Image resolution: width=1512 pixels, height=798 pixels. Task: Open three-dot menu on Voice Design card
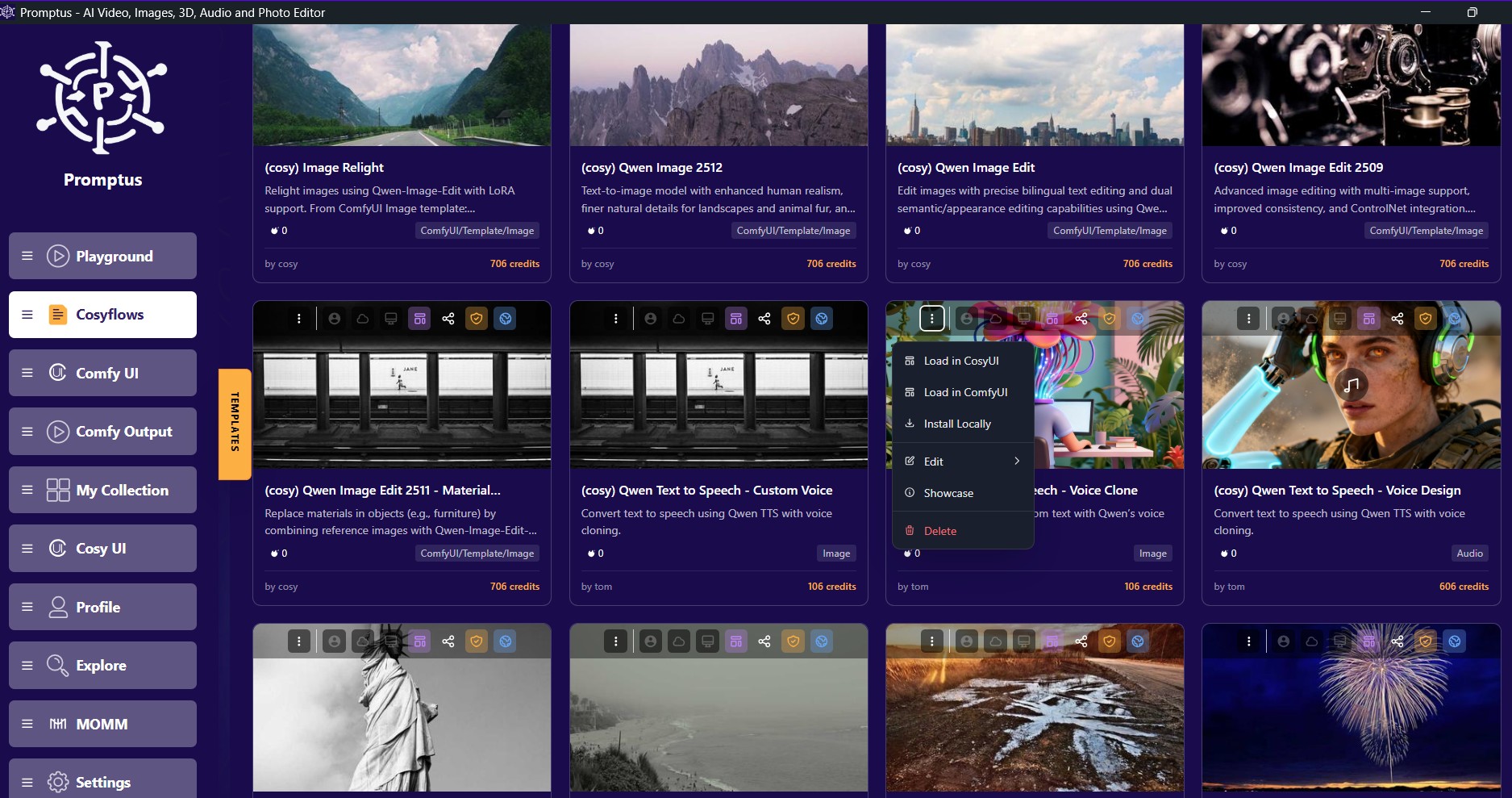[x=1248, y=319]
